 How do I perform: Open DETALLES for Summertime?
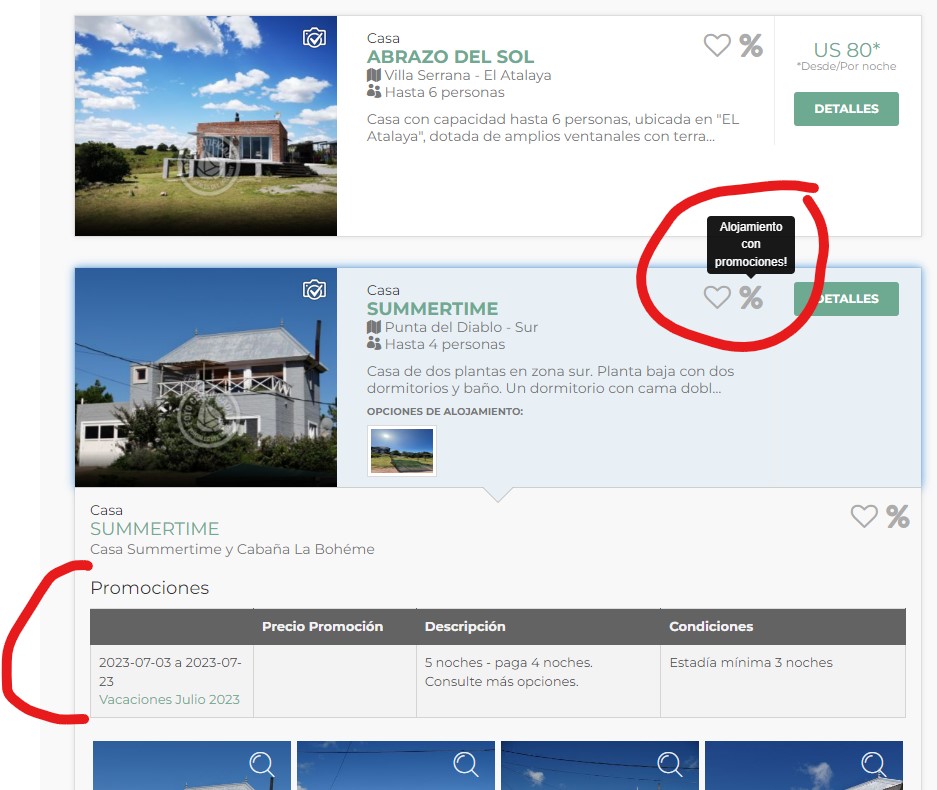[x=846, y=299]
